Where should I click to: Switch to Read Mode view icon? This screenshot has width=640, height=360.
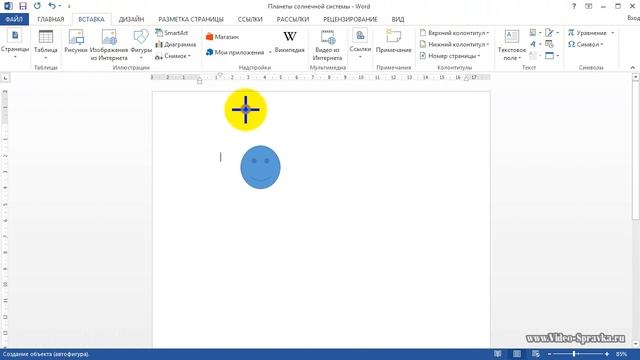(x=498, y=354)
